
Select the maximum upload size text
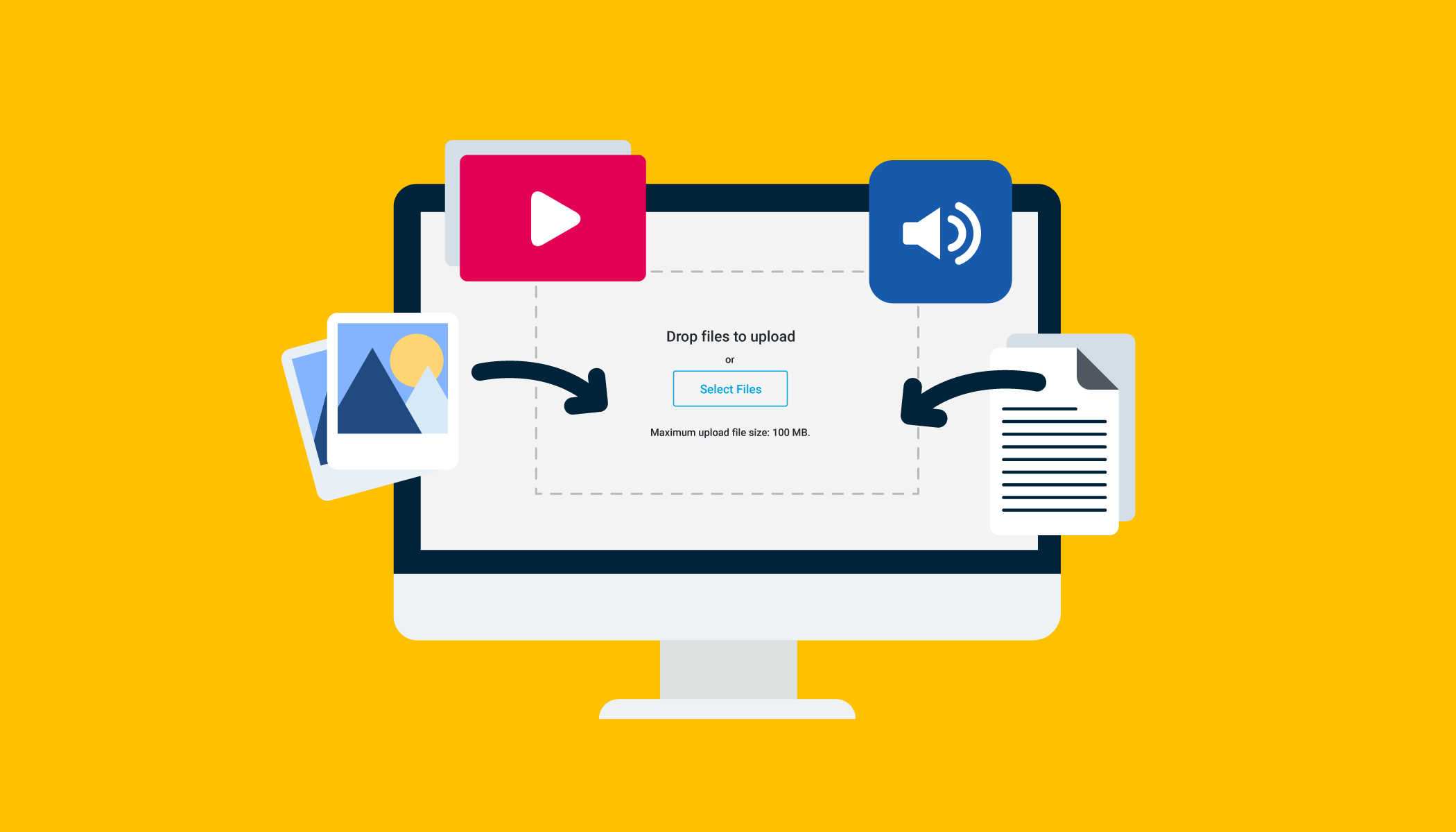pyautogui.click(x=729, y=432)
